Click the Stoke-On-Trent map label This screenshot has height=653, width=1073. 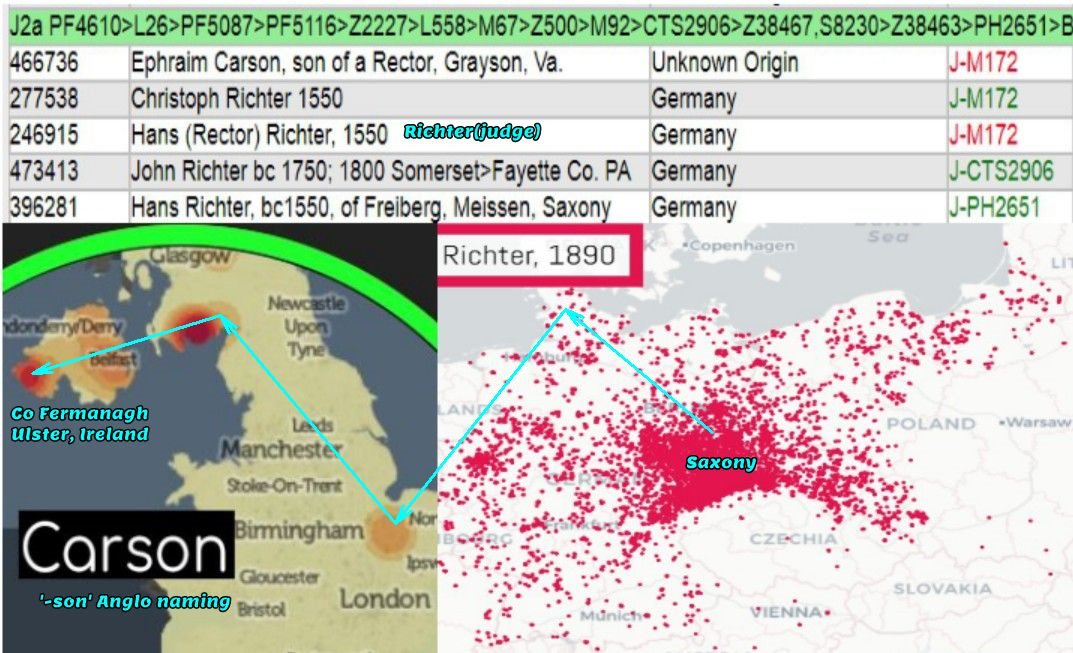tap(284, 486)
